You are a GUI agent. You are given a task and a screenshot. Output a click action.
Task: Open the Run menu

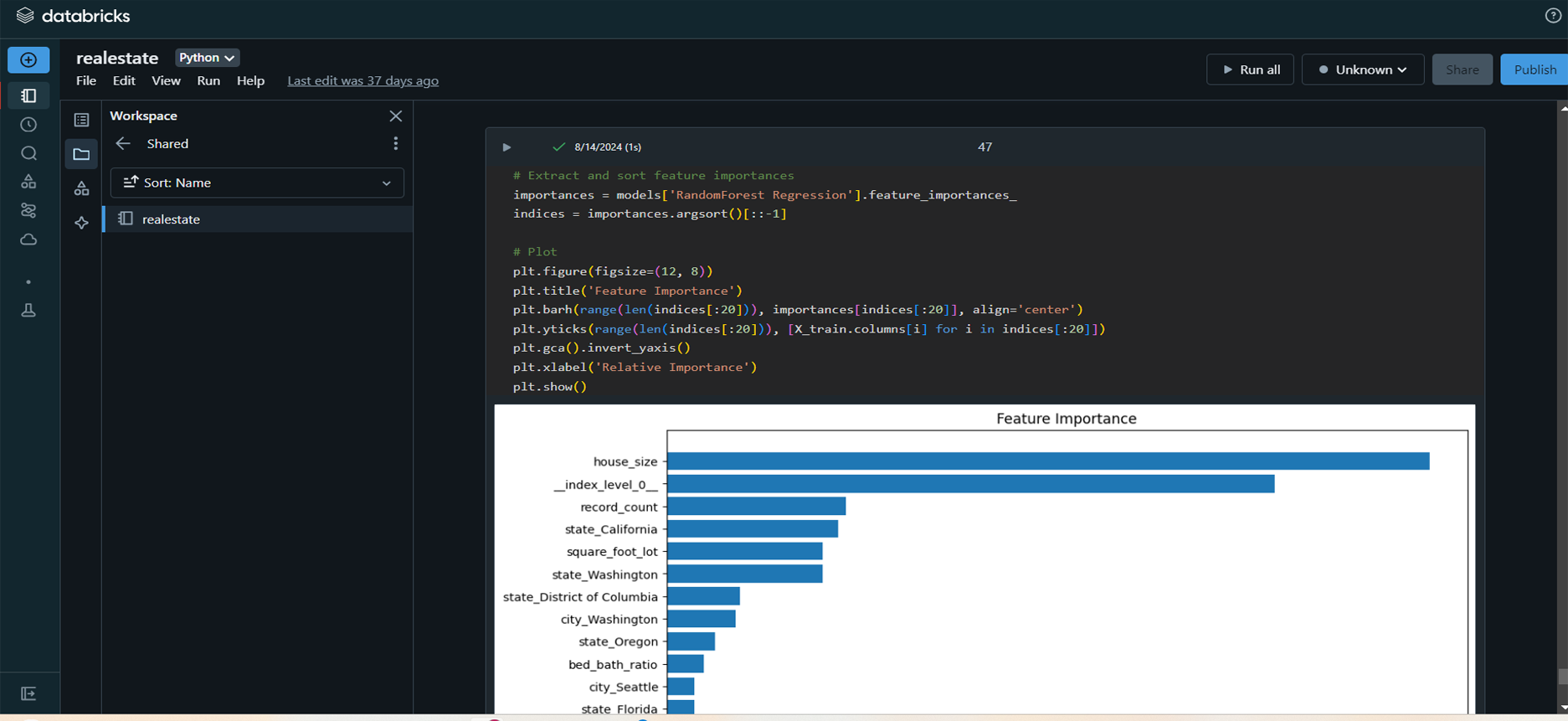coord(208,80)
